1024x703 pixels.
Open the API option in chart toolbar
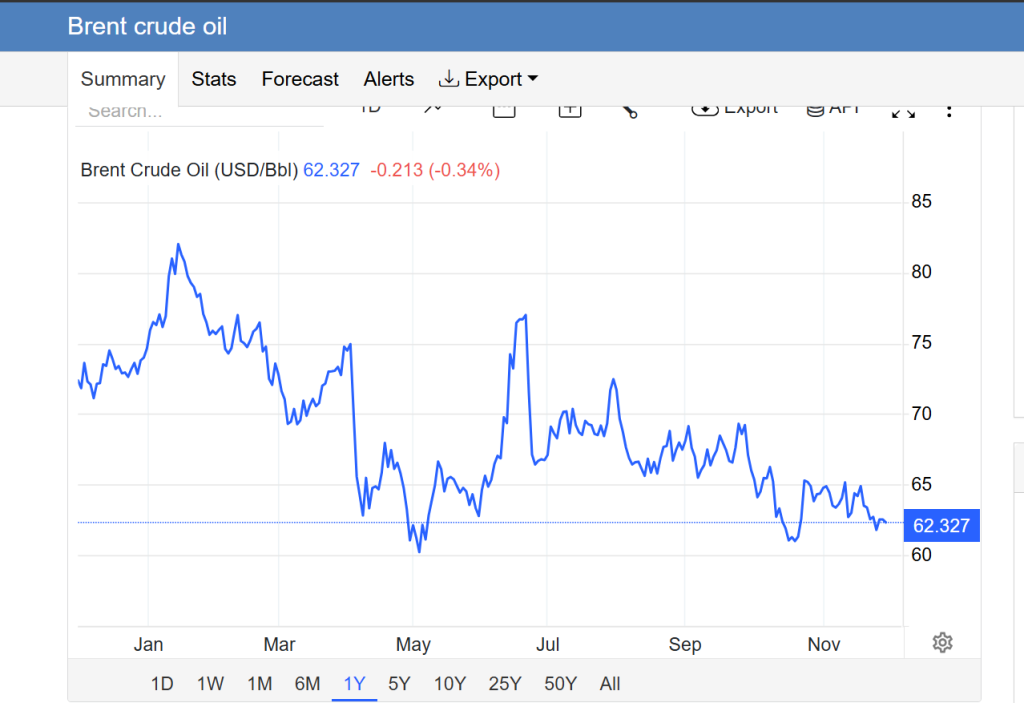833,110
